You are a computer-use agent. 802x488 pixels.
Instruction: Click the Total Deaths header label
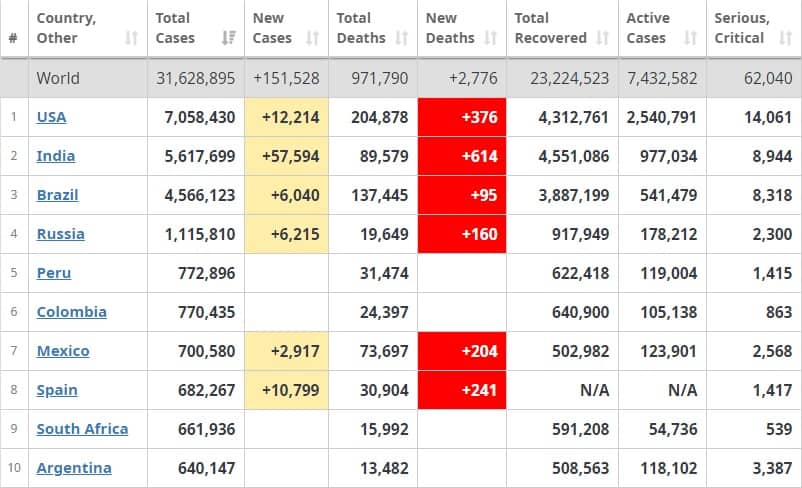click(x=361, y=28)
